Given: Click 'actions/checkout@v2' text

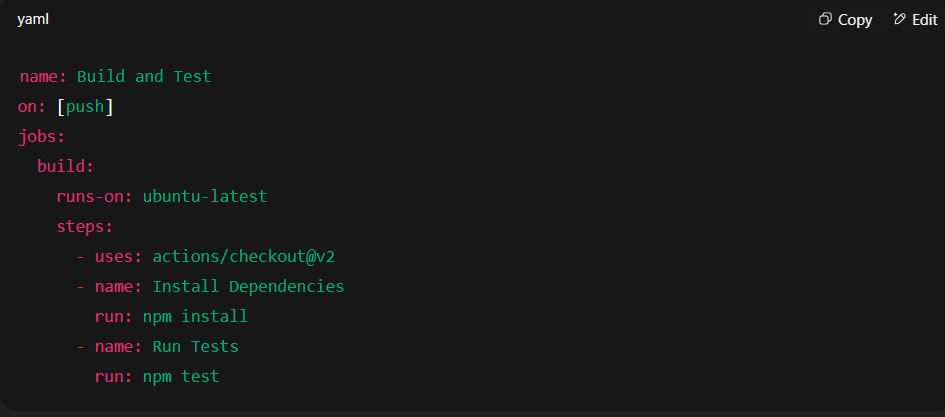Looking at the screenshot, I should [x=243, y=257].
